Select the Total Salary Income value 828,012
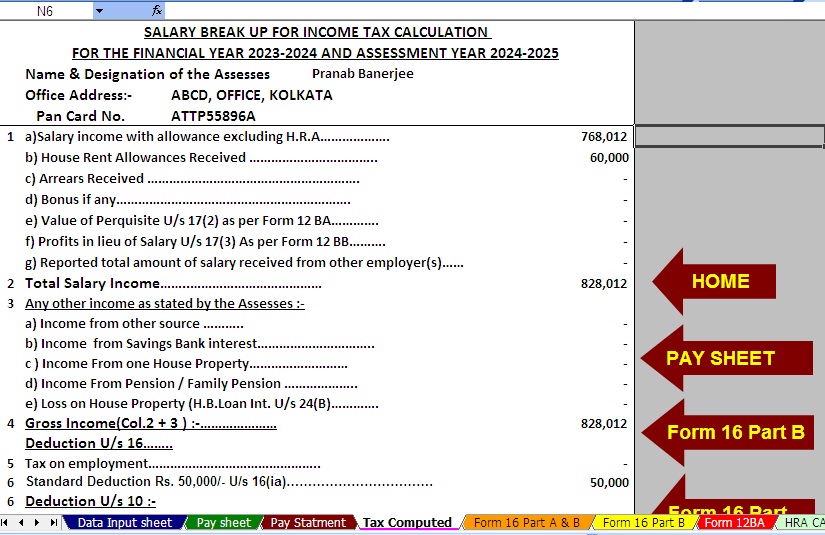Screen dimensions: 825x535 pyautogui.click(x=604, y=284)
